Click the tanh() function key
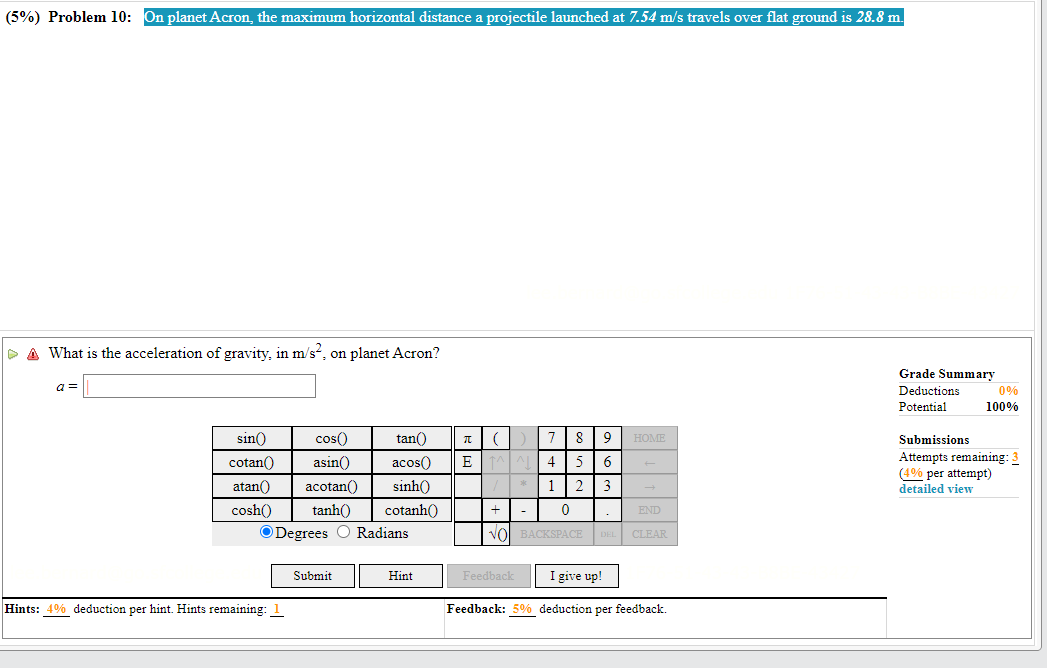Image resolution: width=1047 pixels, height=668 pixels. 331,510
